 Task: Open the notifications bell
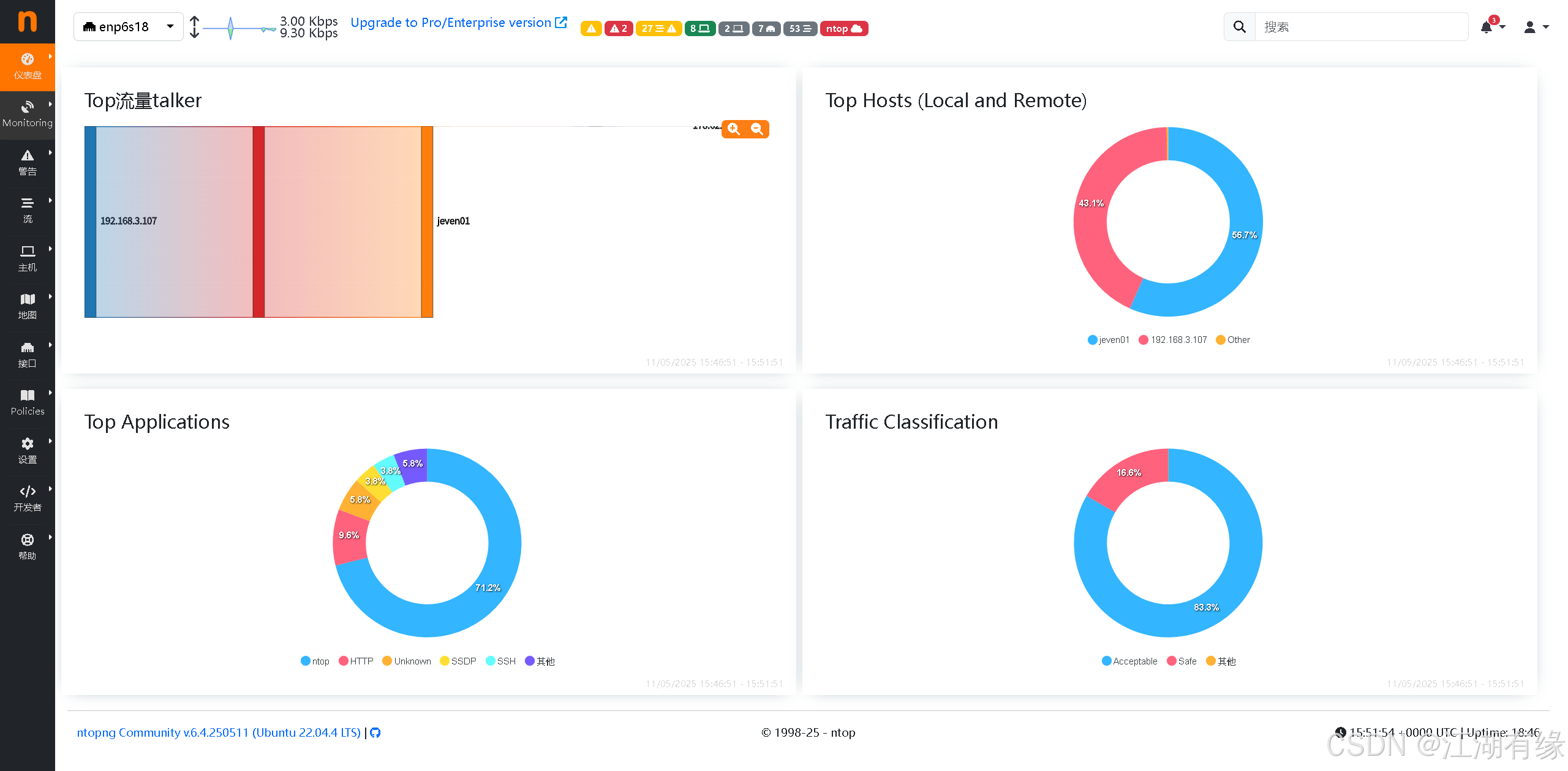tap(1487, 27)
